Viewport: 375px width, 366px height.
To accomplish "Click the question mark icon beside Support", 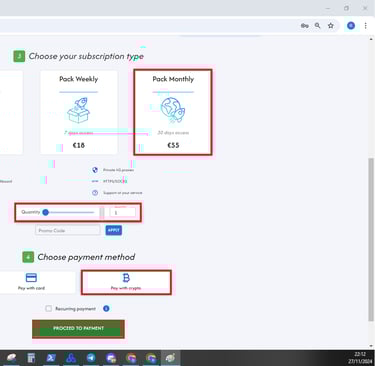I will click(x=95, y=193).
